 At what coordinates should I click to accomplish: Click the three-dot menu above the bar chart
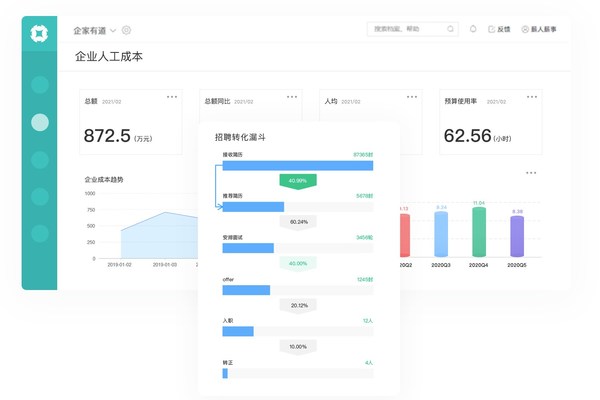click(x=532, y=173)
